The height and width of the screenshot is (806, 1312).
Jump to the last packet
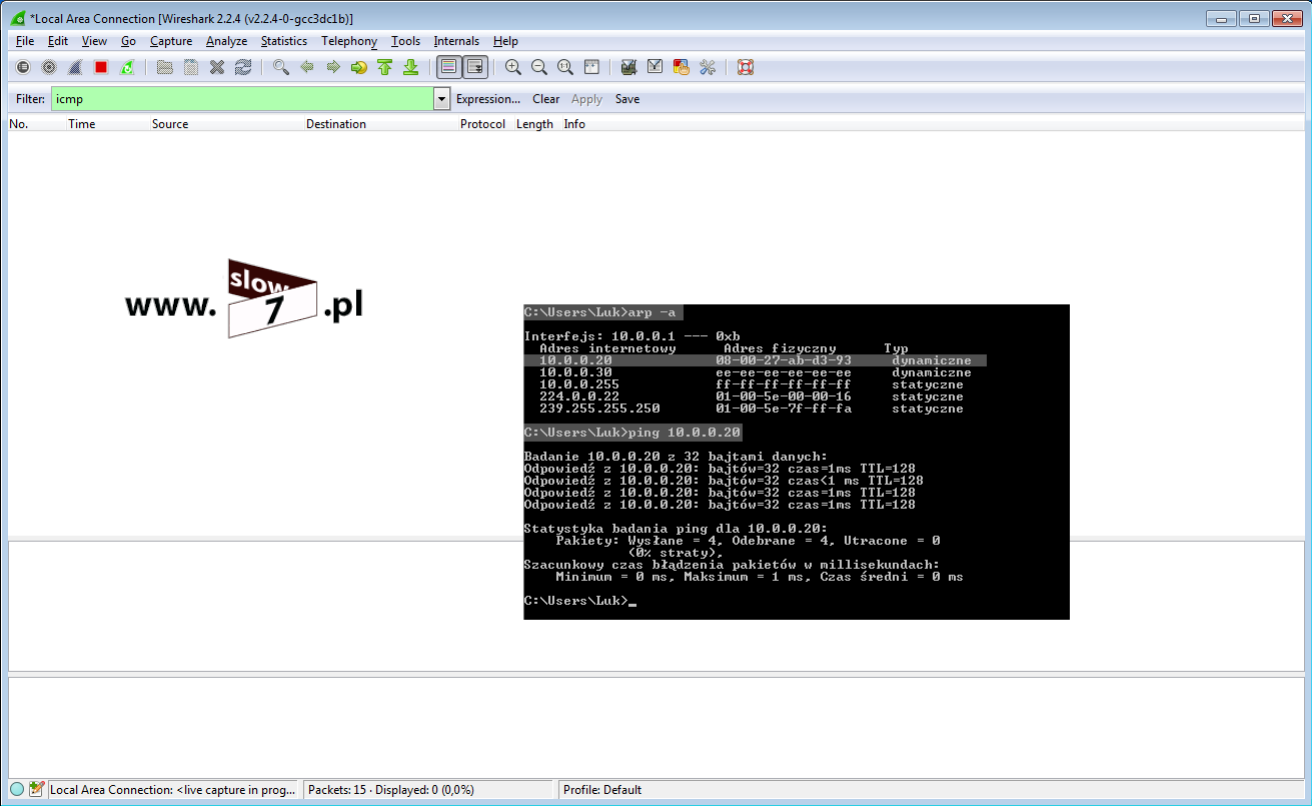click(x=410, y=67)
